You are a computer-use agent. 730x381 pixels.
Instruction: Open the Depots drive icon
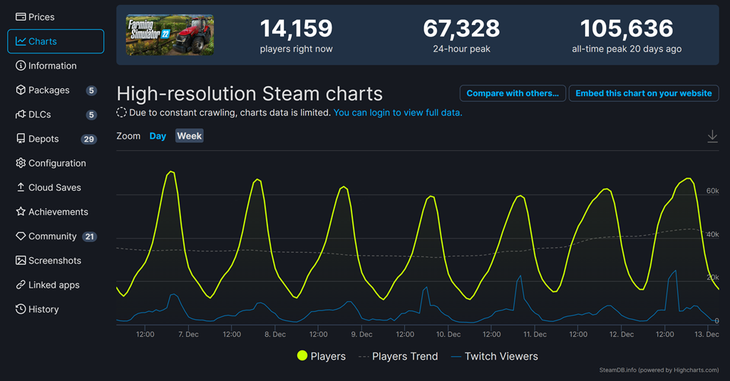20,138
